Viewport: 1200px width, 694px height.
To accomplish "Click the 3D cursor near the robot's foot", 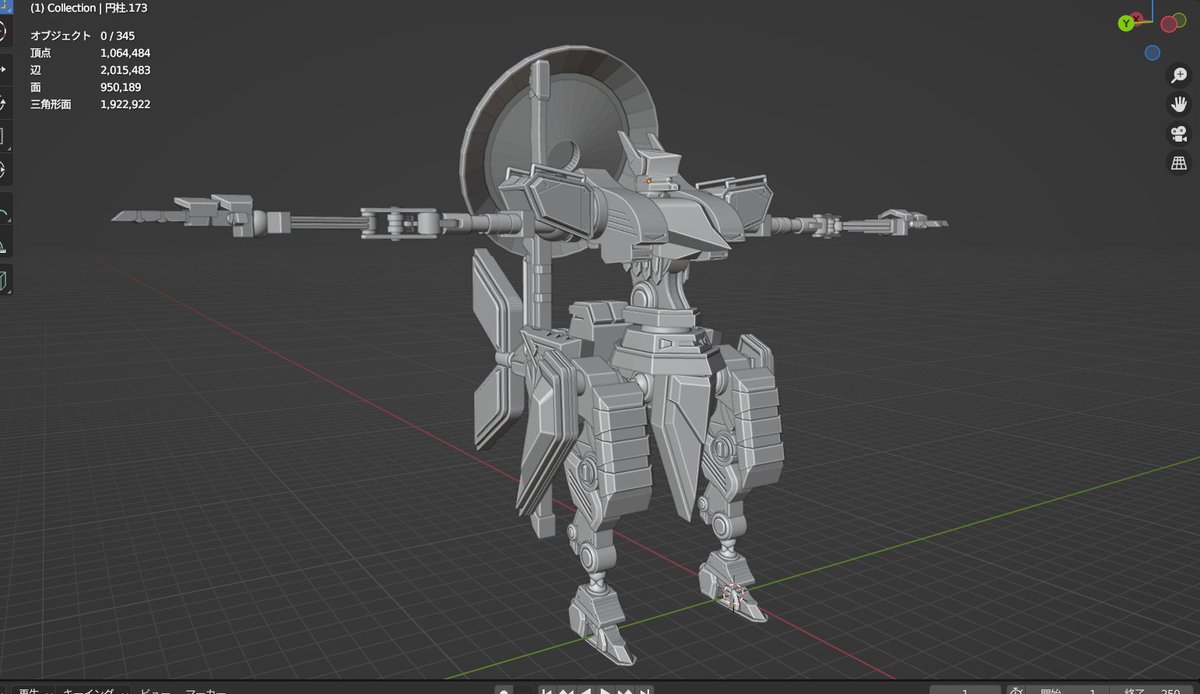I will tap(735, 596).
